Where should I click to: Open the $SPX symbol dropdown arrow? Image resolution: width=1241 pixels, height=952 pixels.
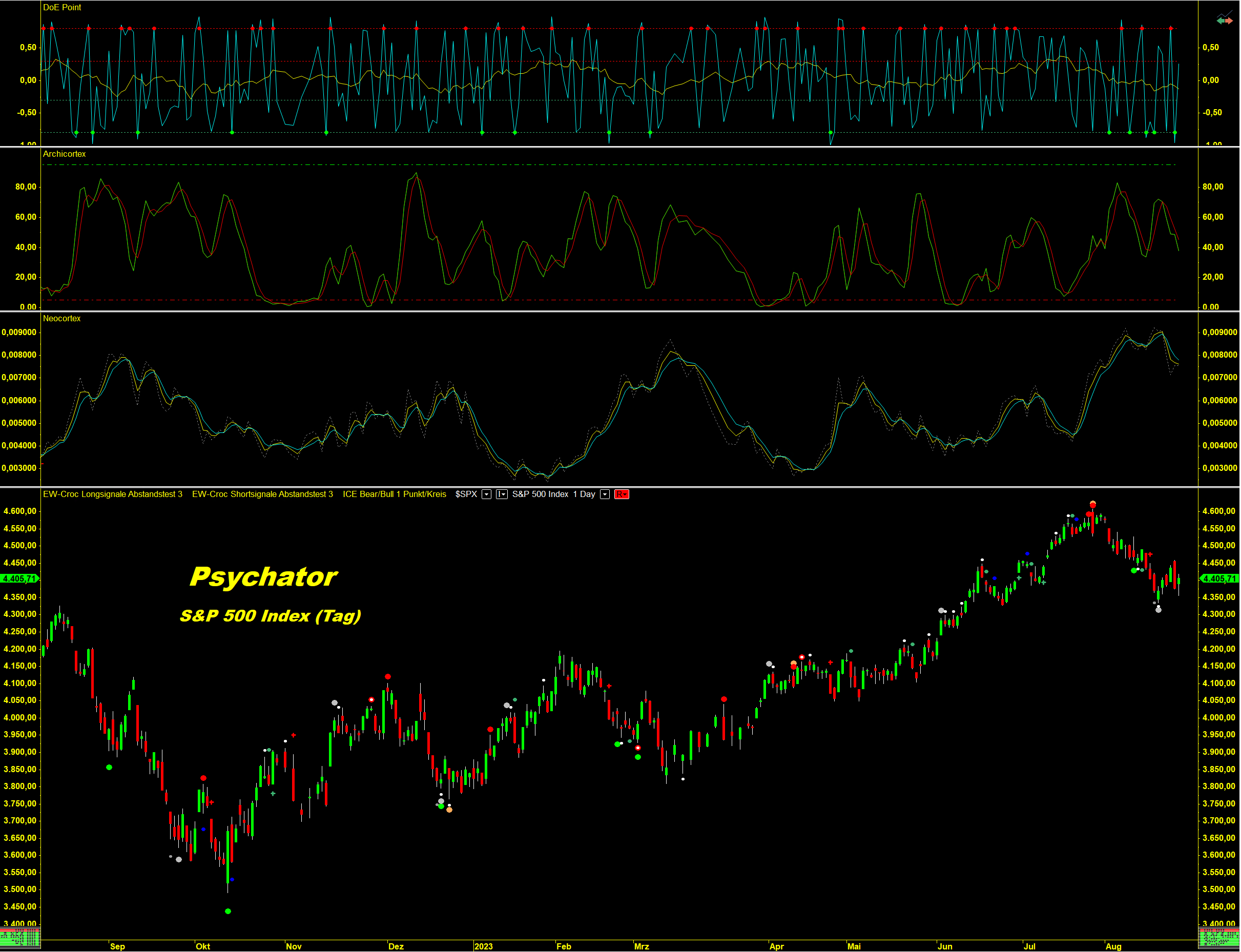coord(486,494)
